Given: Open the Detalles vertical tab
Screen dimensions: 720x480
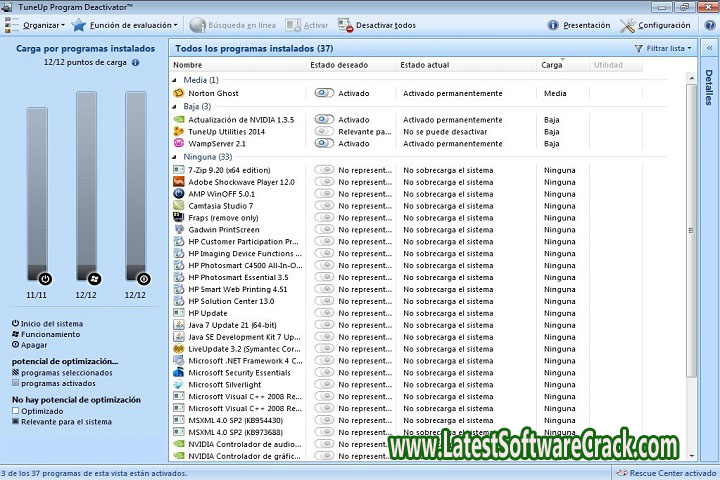Looking at the screenshot, I should tap(709, 87).
